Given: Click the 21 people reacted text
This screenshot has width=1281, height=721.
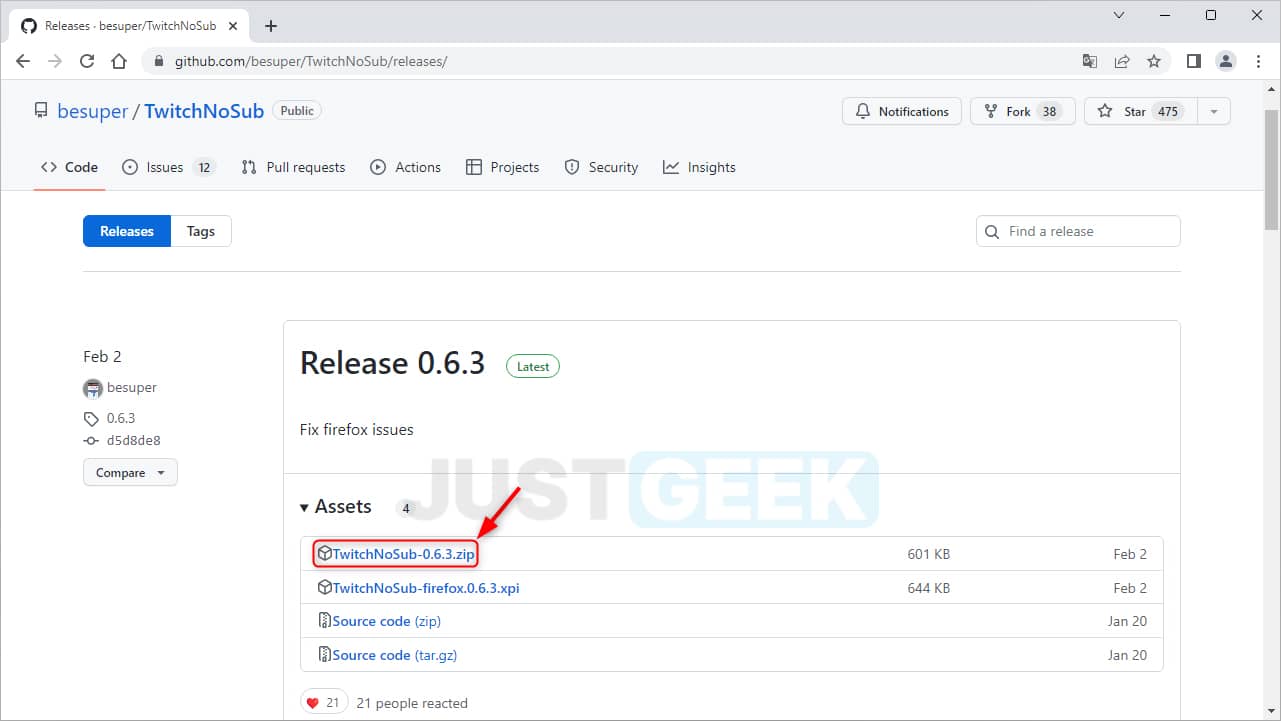Looking at the screenshot, I should 412,703.
